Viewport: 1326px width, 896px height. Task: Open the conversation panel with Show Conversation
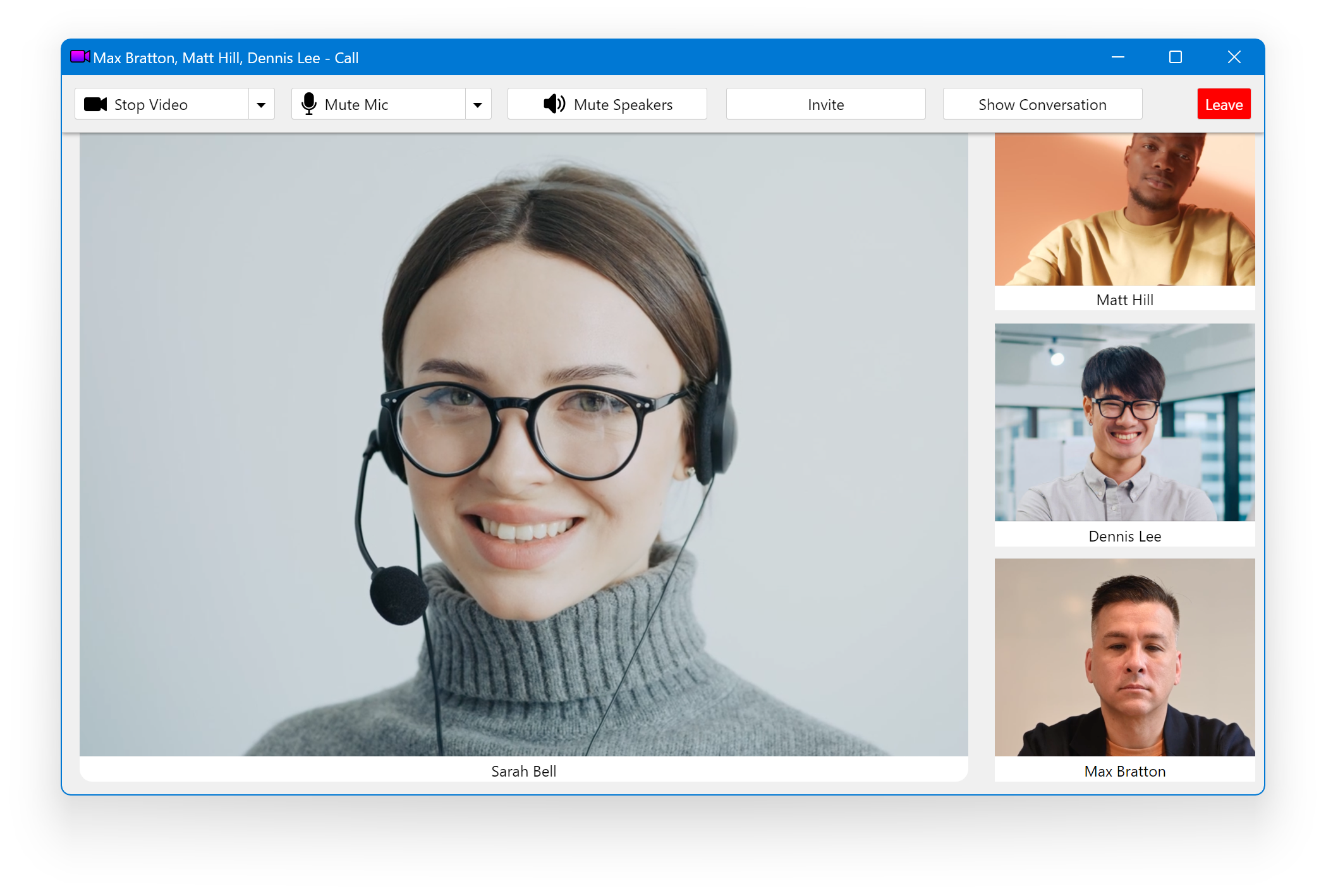1042,104
